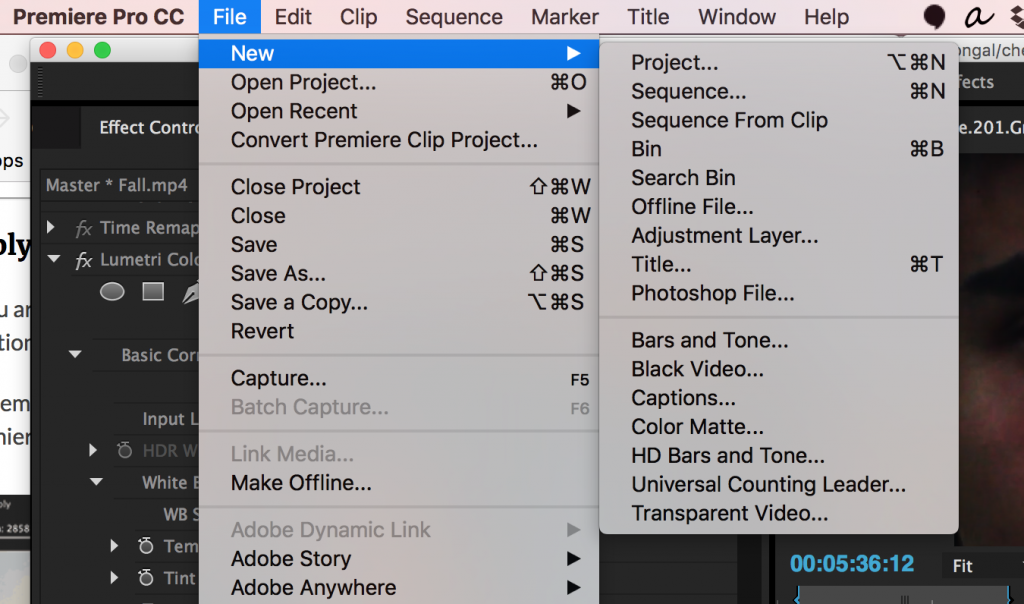Expand the Temperature property triangle

pyautogui.click(x=114, y=545)
